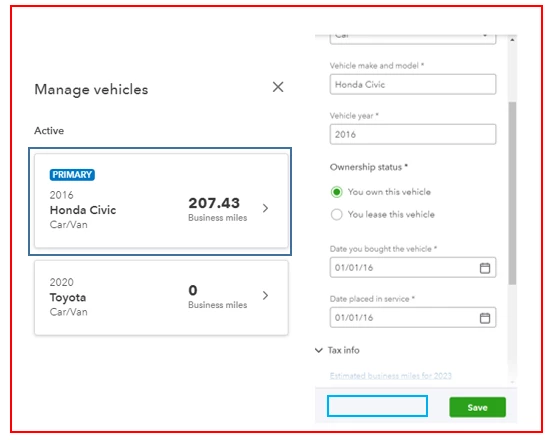The height and width of the screenshot is (440, 551).
Task: Open calendar for Date you bought the vehicle
Action: click(485, 268)
